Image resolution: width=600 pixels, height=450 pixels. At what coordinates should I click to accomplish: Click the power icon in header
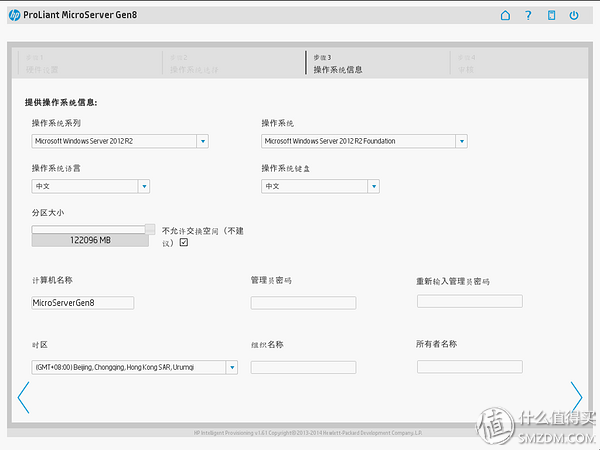(574, 15)
